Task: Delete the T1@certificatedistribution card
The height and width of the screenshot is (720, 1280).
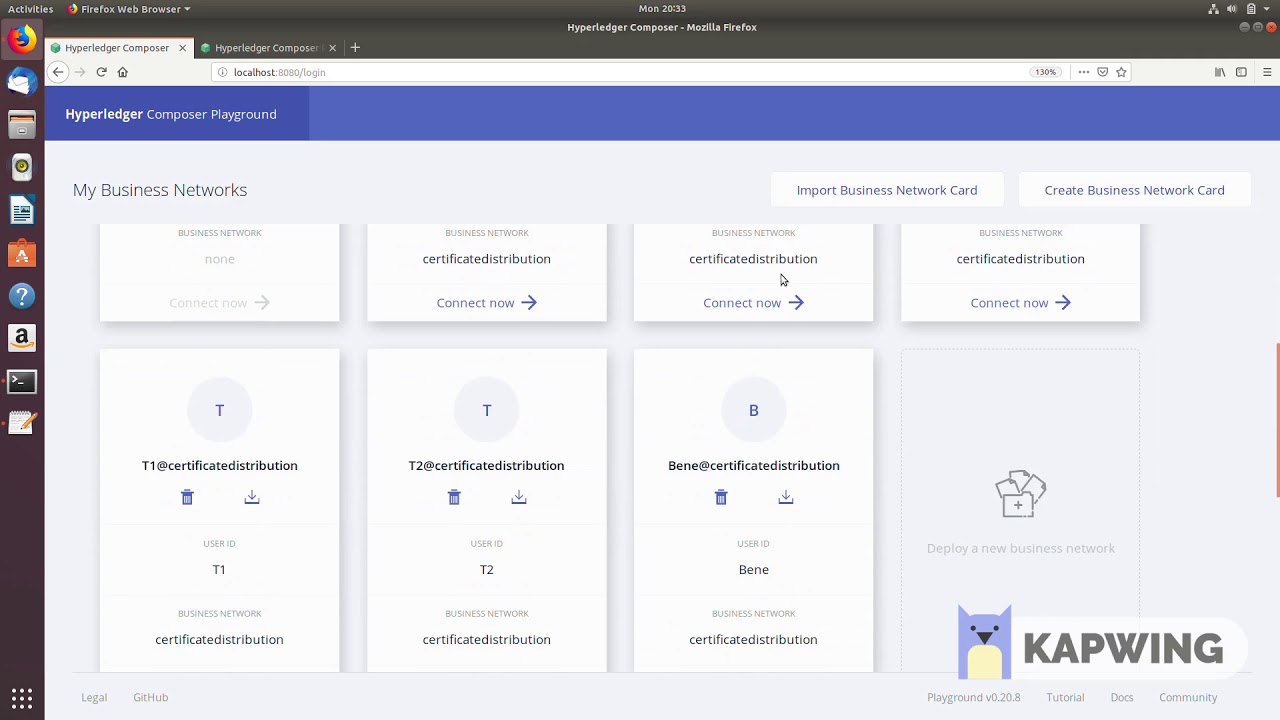Action: tap(187, 497)
